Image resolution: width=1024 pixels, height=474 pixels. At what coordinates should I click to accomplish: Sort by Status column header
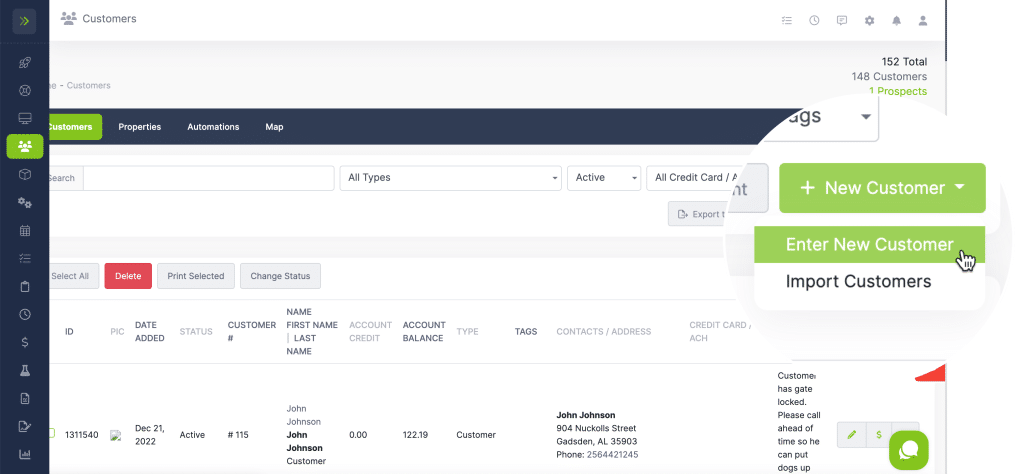196,332
